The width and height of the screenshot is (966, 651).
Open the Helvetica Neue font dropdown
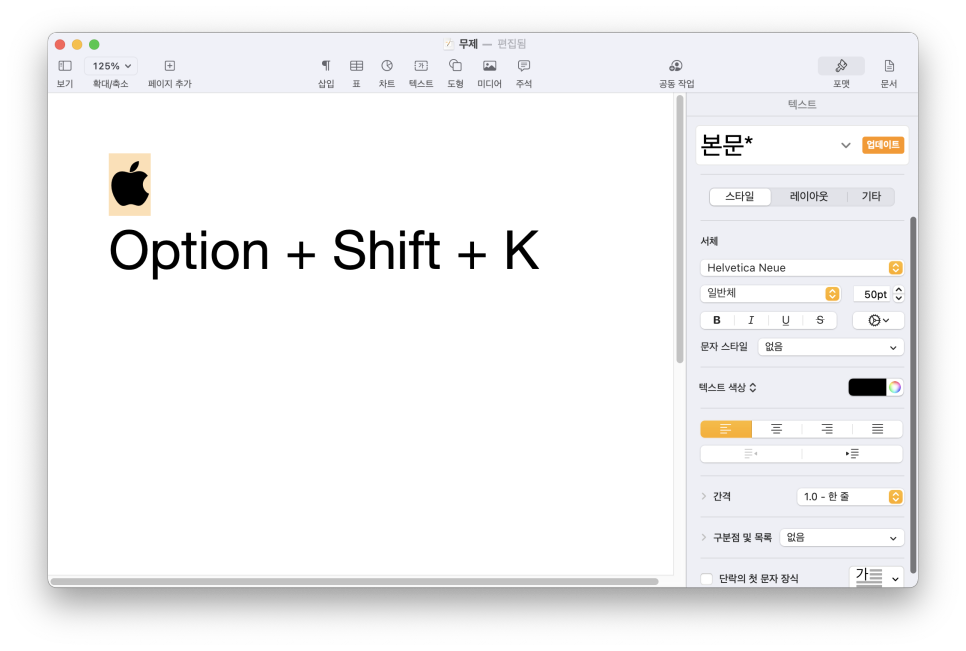802,268
